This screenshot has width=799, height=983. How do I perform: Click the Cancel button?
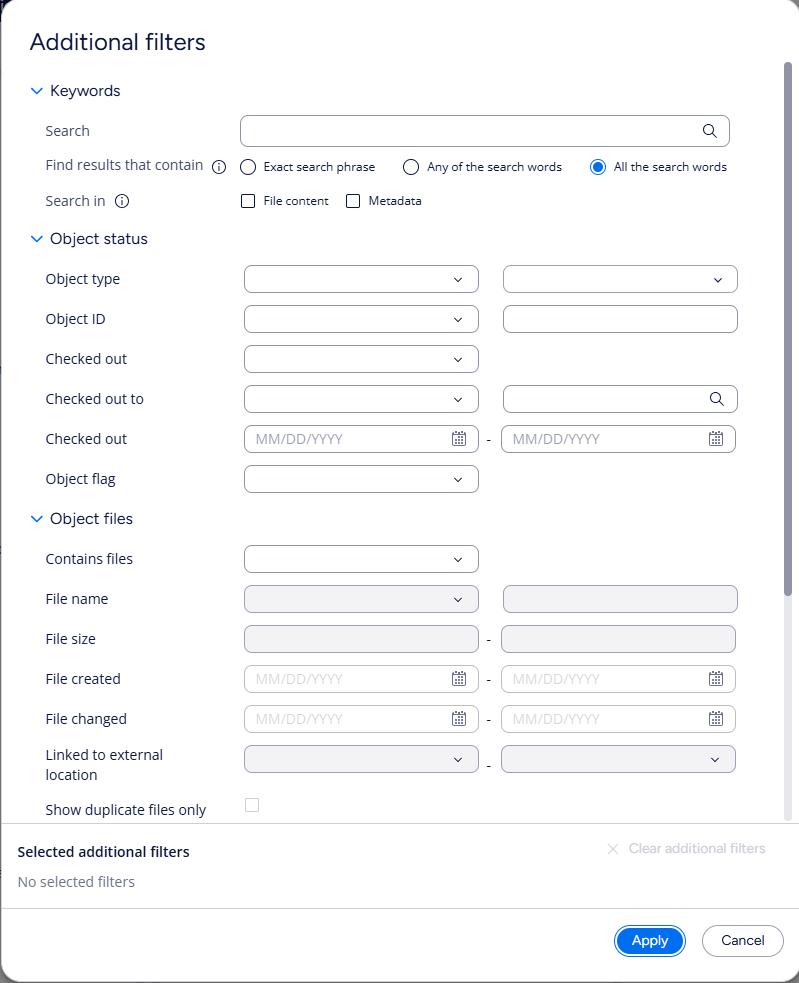[x=743, y=940]
